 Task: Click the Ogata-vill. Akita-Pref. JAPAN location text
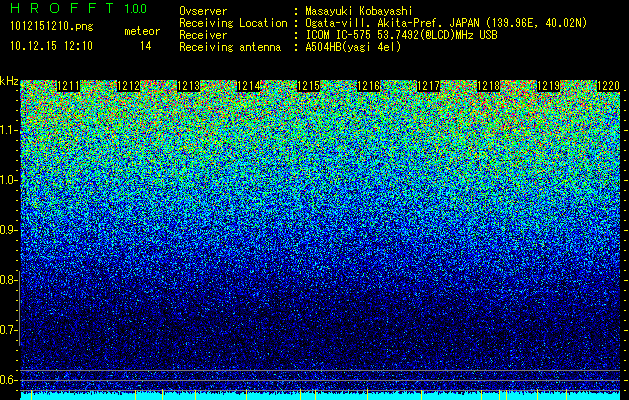446,23
